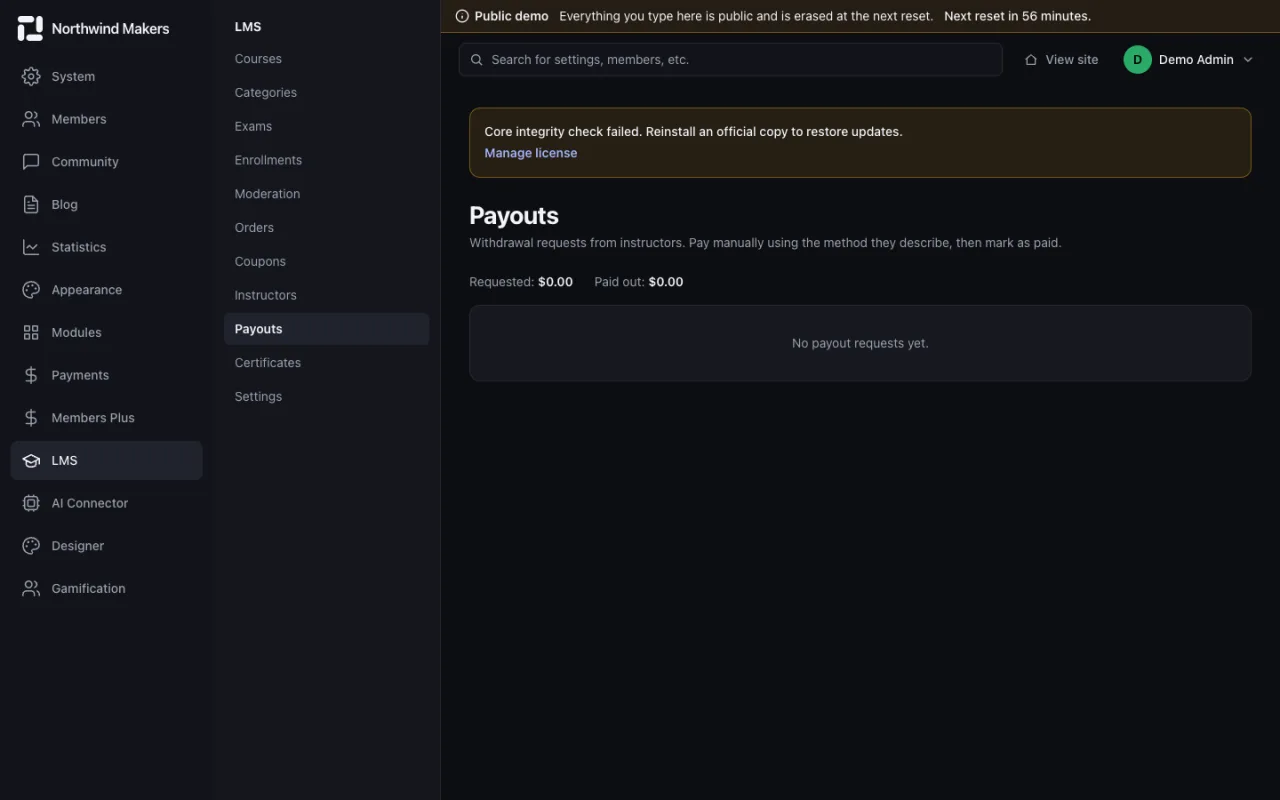
Task: Click the Modules grid icon
Action: pos(31,332)
